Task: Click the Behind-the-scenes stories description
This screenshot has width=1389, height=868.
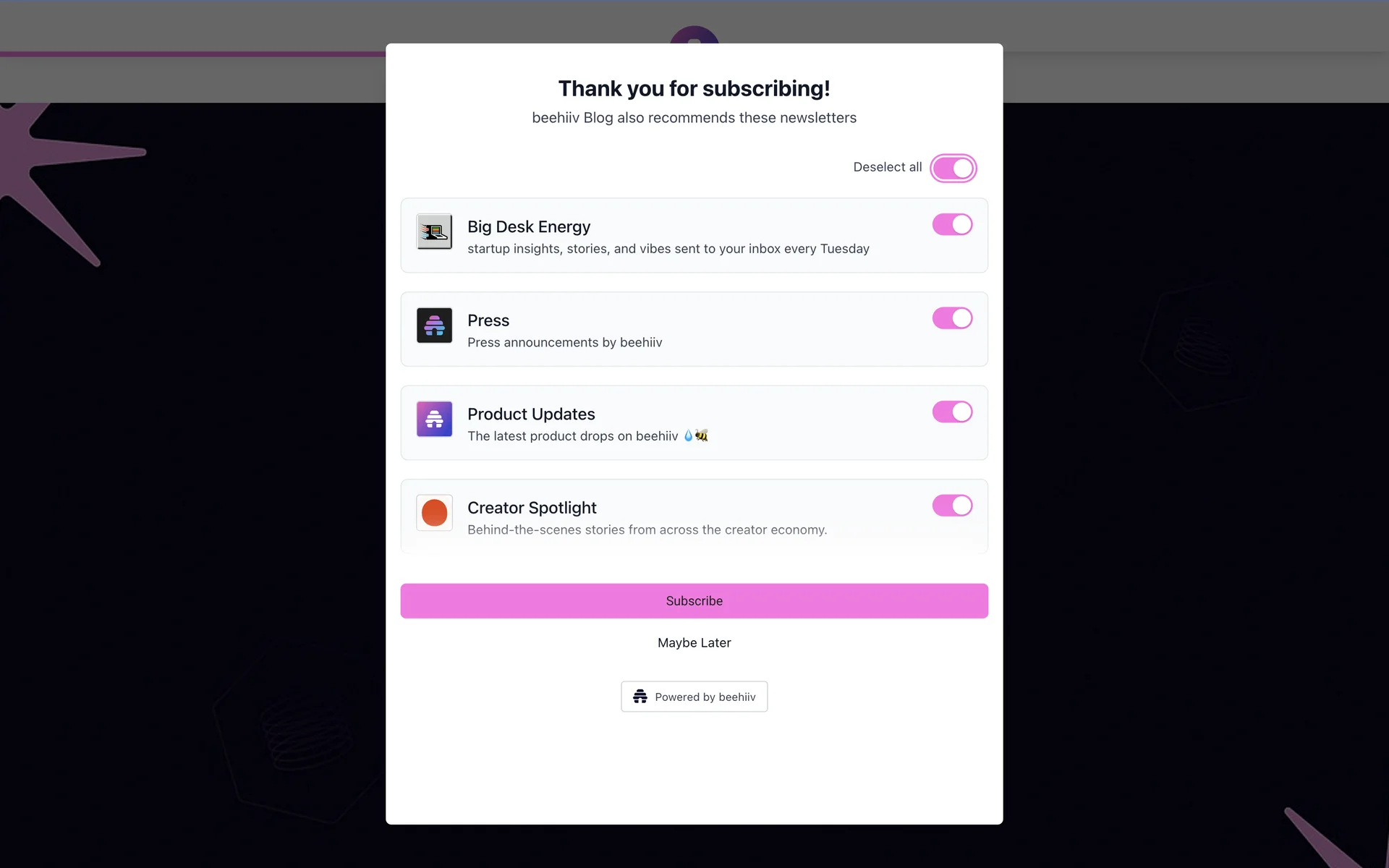Action: point(647,529)
